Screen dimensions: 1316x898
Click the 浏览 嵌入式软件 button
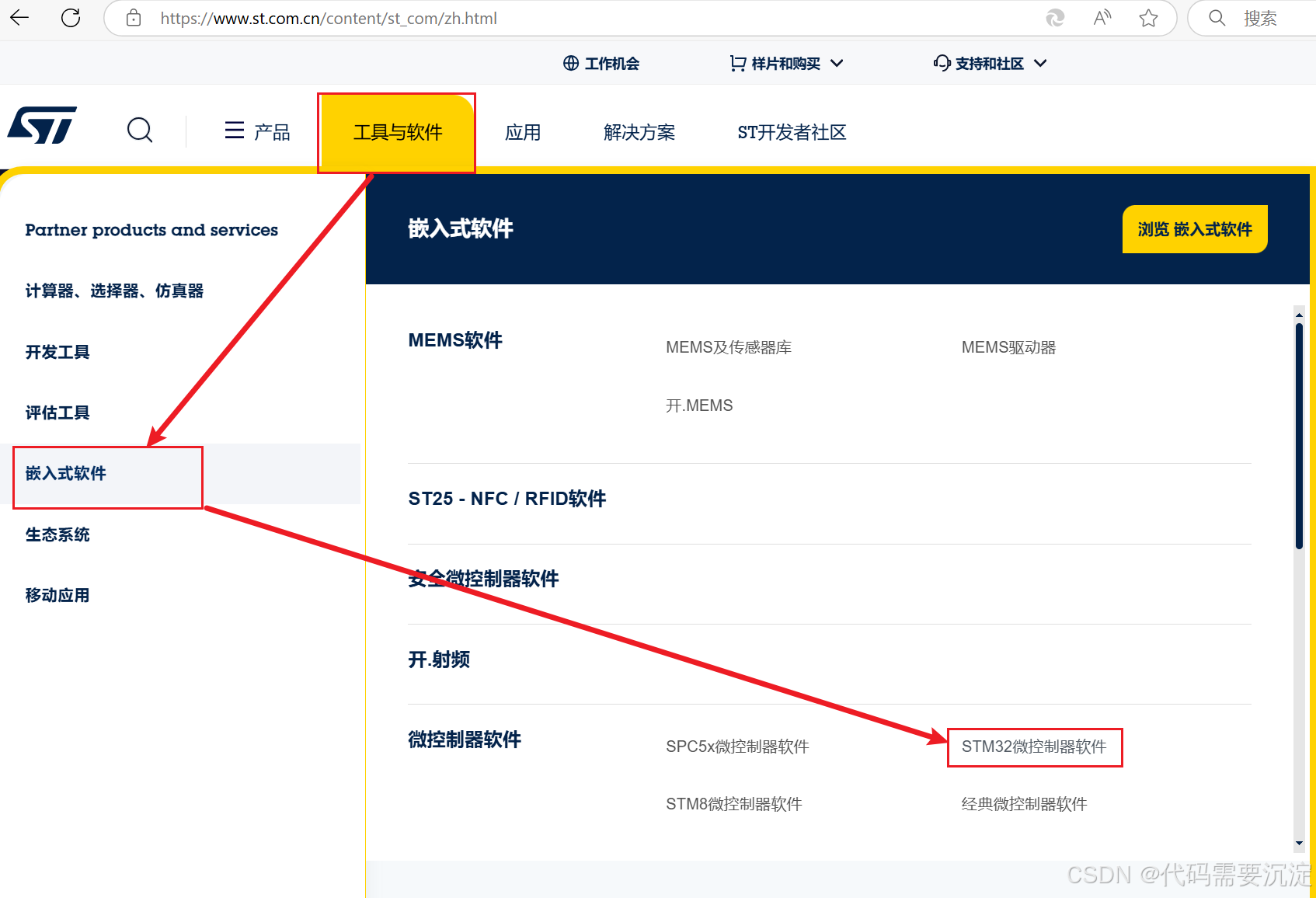coord(1195,229)
